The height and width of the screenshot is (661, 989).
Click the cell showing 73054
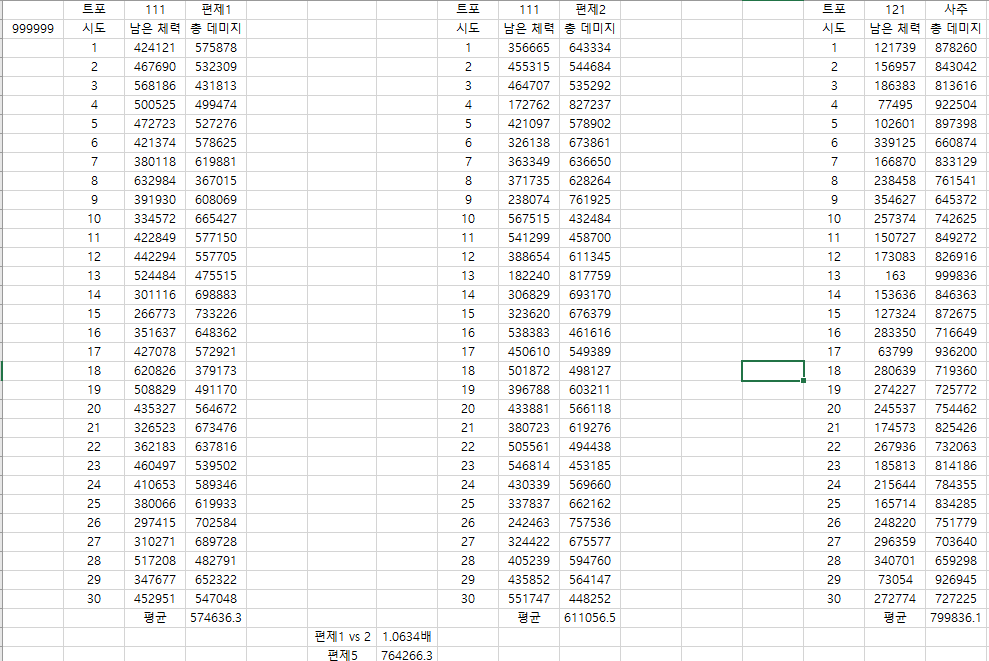tap(894, 580)
